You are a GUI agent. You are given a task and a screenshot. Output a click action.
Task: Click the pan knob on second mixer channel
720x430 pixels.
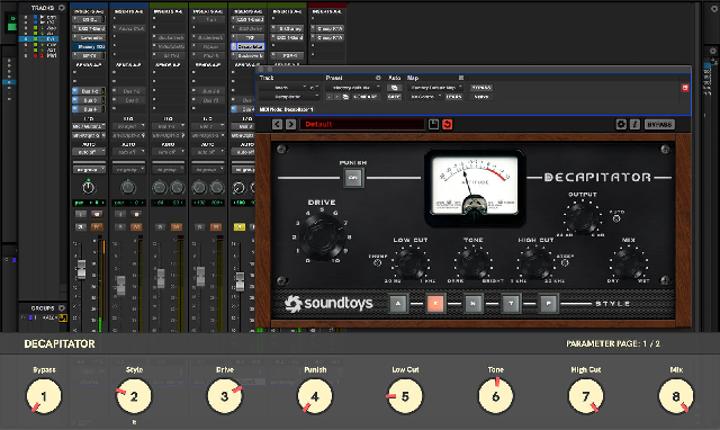pyautogui.click(x=128, y=187)
